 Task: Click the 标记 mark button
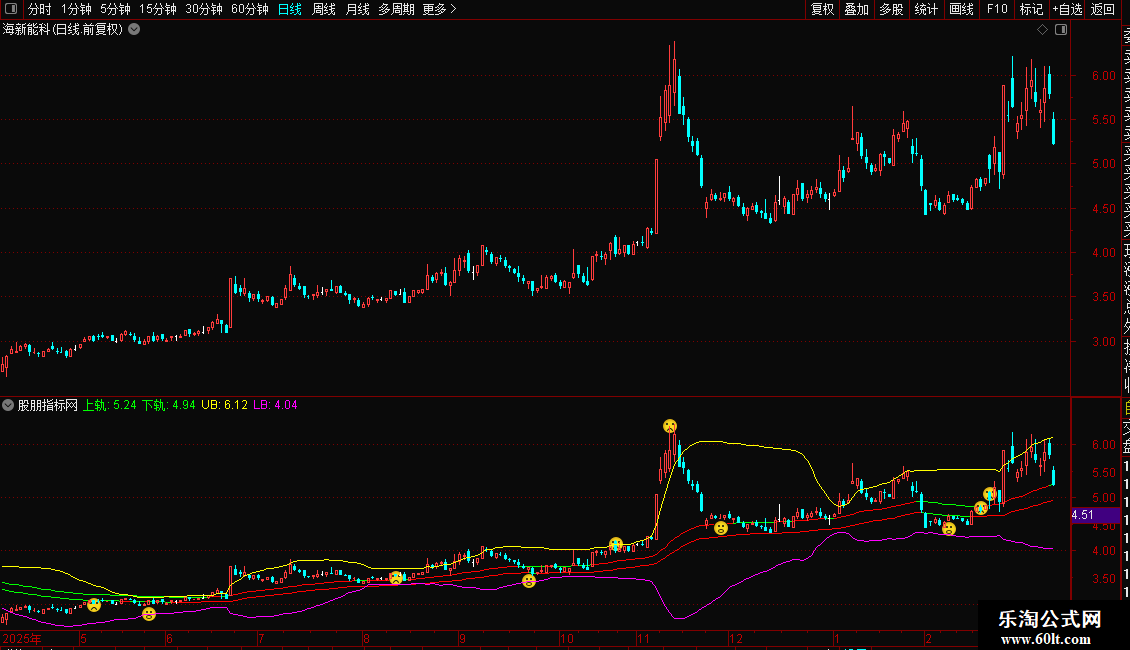coord(1031,9)
